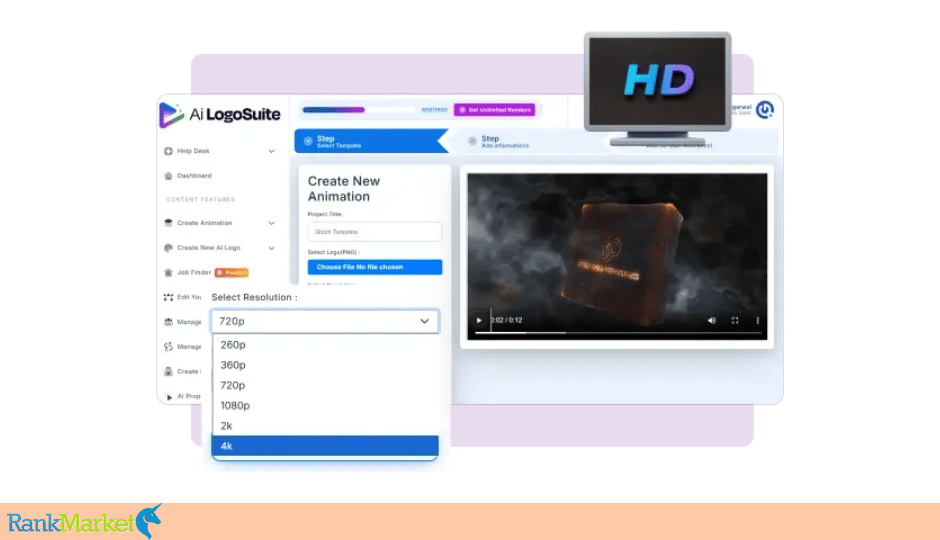Click the AI Prop sidebar play icon
The width and height of the screenshot is (940, 540).
[x=168, y=397]
